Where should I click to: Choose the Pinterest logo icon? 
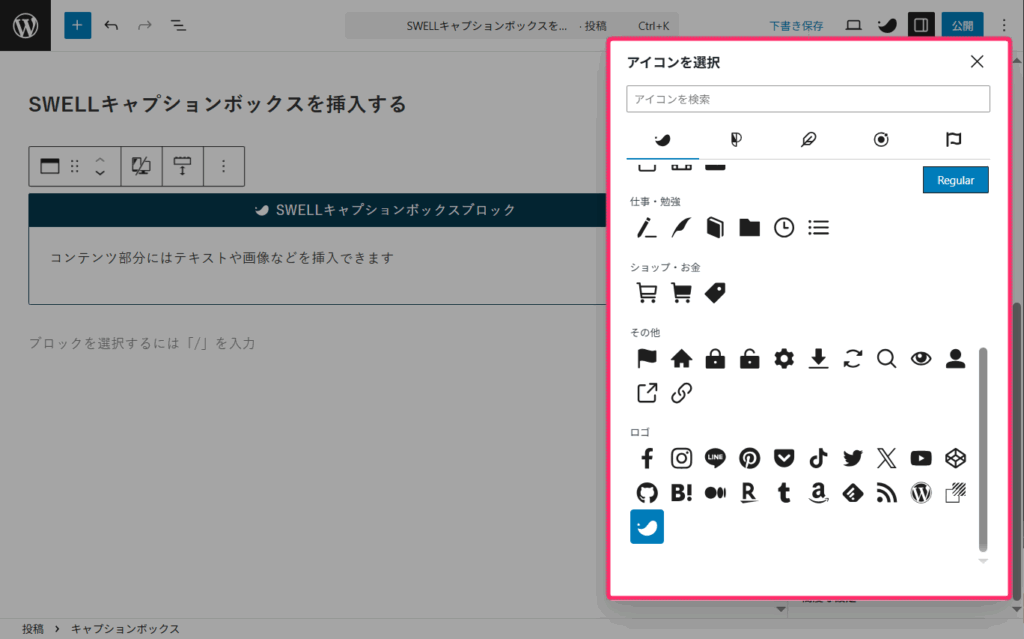[749, 458]
